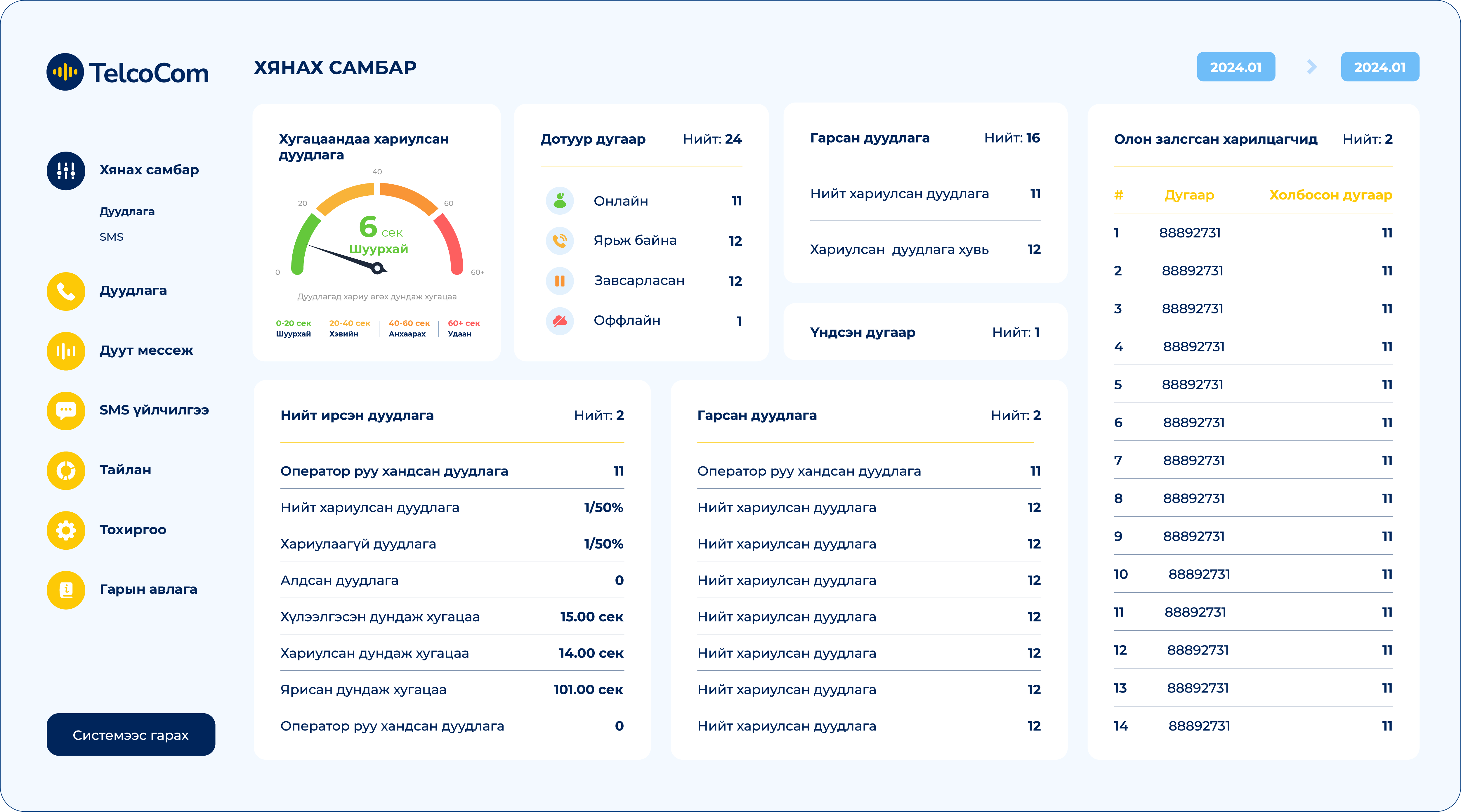This screenshot has width=1461, height=812.
Task: Open the Хянах самбар dashboard icon
Action: tap(66, 171)
